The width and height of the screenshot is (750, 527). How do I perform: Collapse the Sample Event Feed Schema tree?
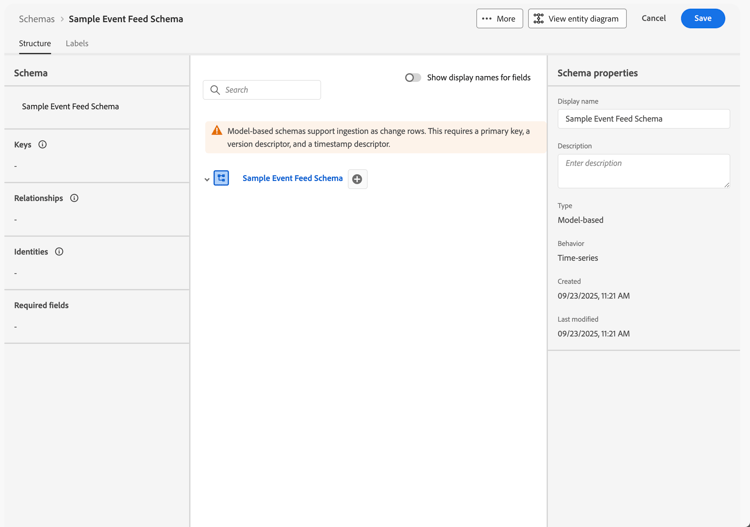(x=207, y=180)
